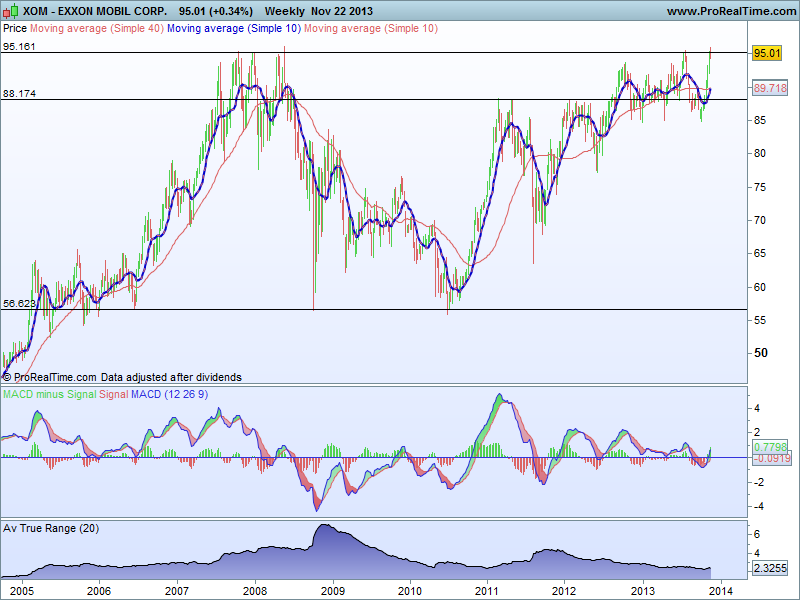Click the Nov 22 2013 date
The width and height of the screenshot is (800, 600).
click(342, 11)
